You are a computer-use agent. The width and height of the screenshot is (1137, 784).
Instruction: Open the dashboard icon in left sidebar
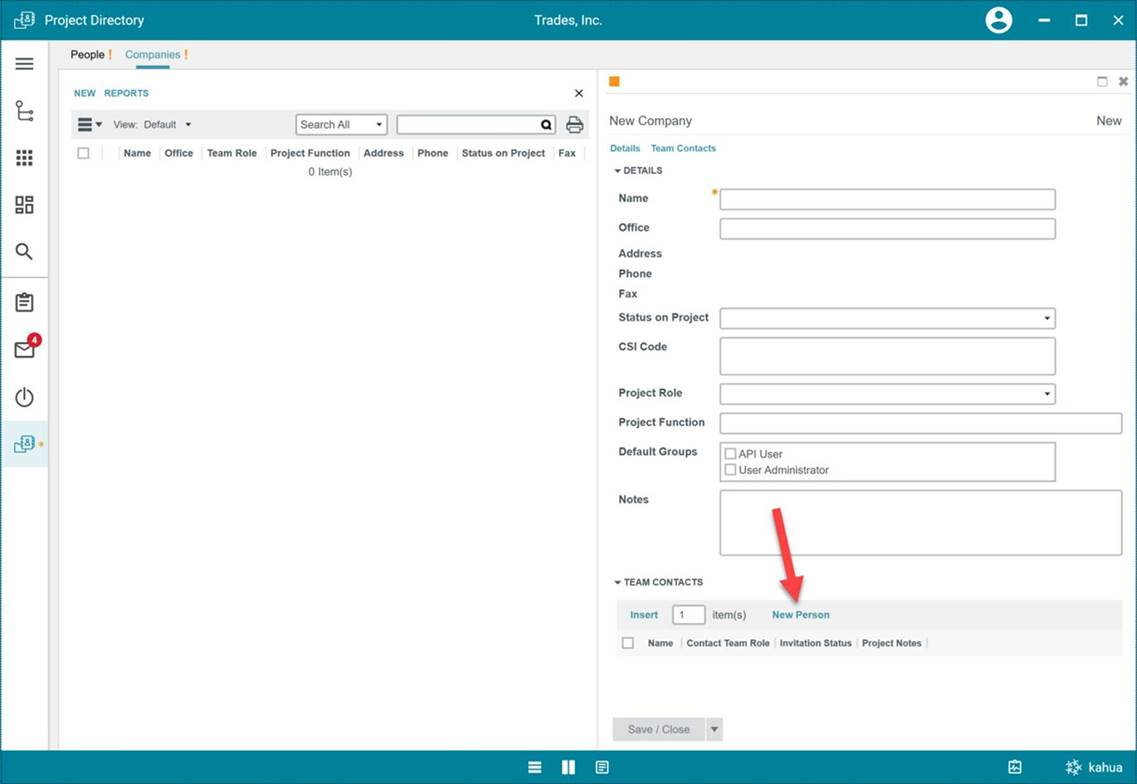(x=24, y=205)
